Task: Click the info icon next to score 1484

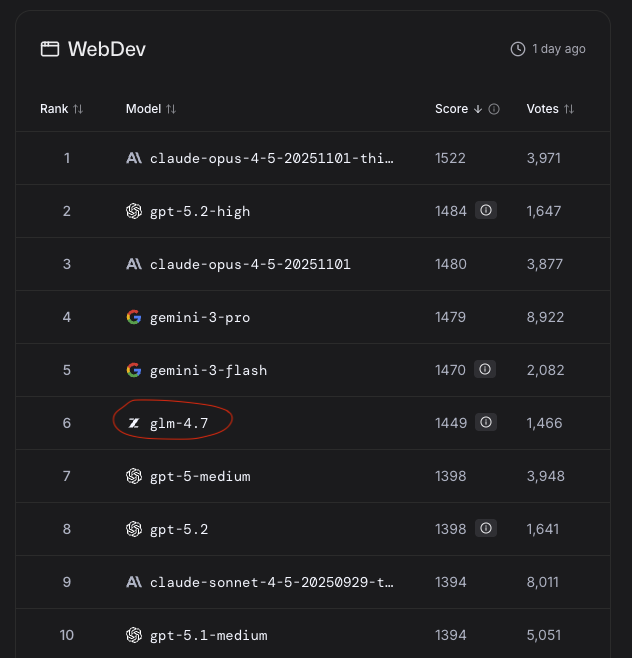Action: [x=486, y=211]
